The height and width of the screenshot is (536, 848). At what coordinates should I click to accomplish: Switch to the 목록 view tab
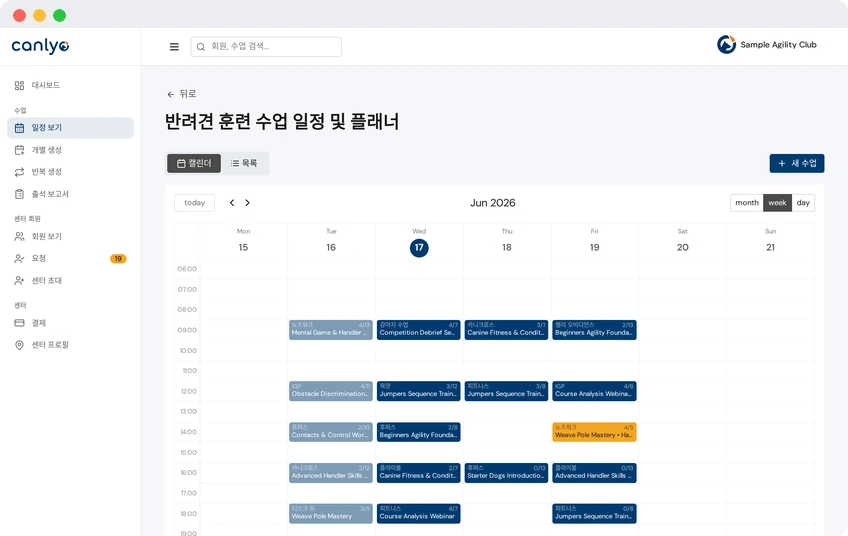click(244, 163)
